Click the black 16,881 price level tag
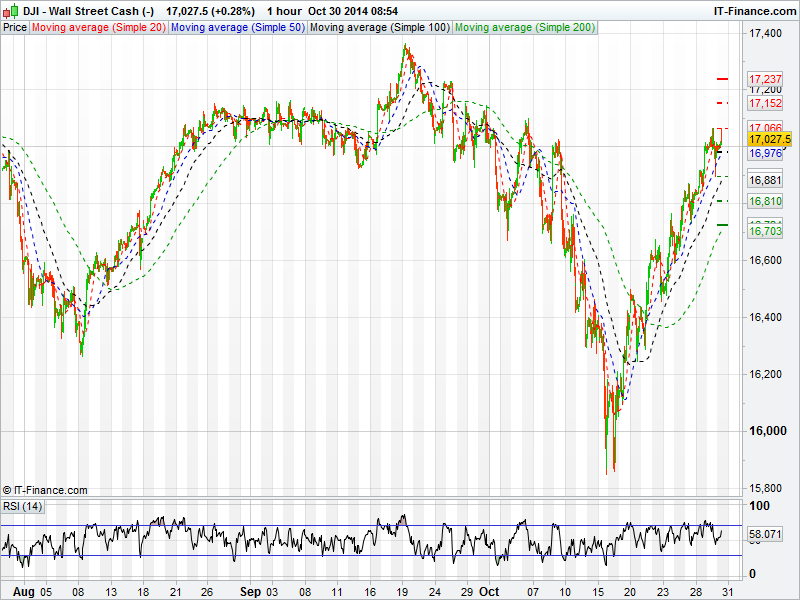Screen dimensions: 800x600 click(766, 180)
